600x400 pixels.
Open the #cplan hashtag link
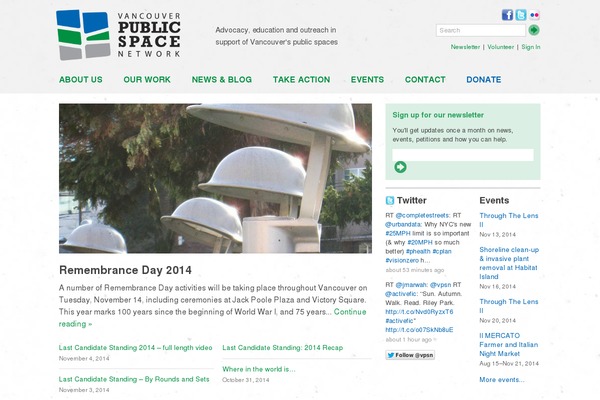coord(442,251)
